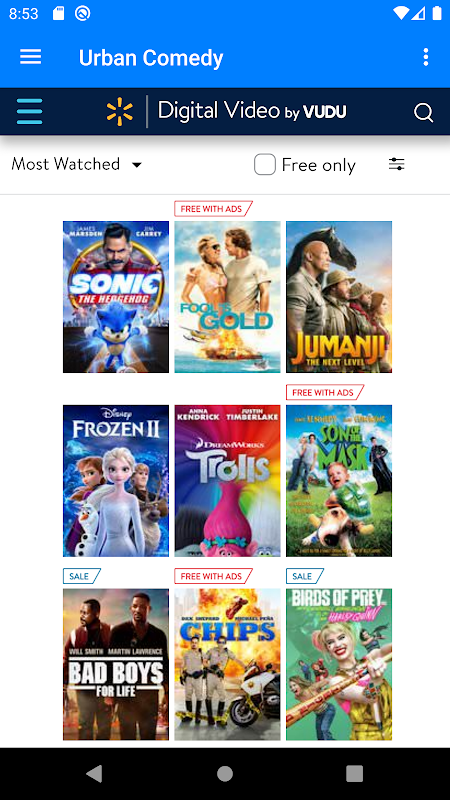Choose the Trolls movie poster

[228, 481]
